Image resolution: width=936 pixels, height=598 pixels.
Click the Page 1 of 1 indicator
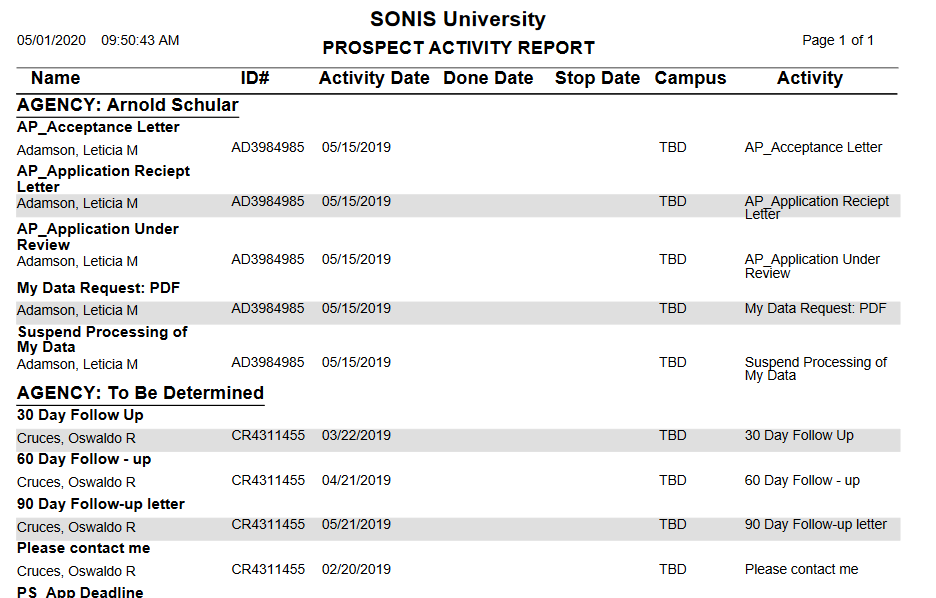[838, 40]
